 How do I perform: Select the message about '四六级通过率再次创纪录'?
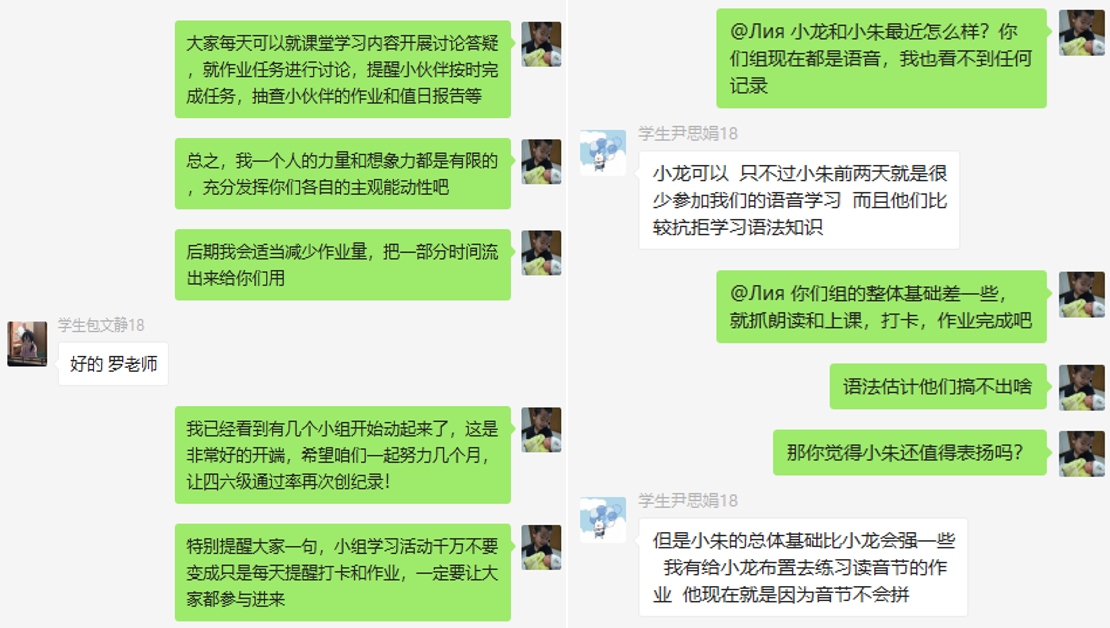pyautogui.click(x=343, y=455)
